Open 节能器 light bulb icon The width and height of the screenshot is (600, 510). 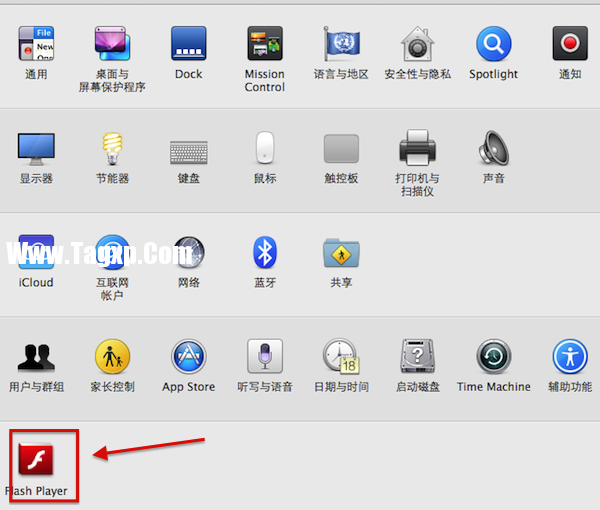click(112, 149)
